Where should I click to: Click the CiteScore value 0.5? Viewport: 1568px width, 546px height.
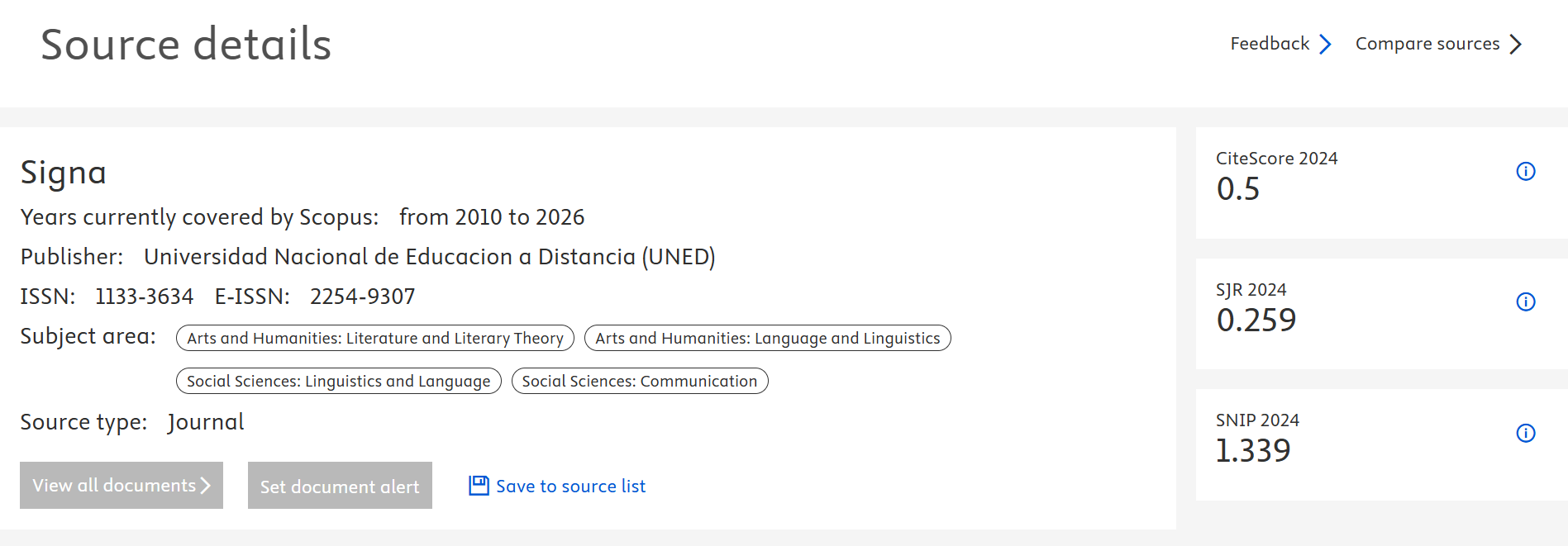pyautogui.click(x=1237, y=189)
